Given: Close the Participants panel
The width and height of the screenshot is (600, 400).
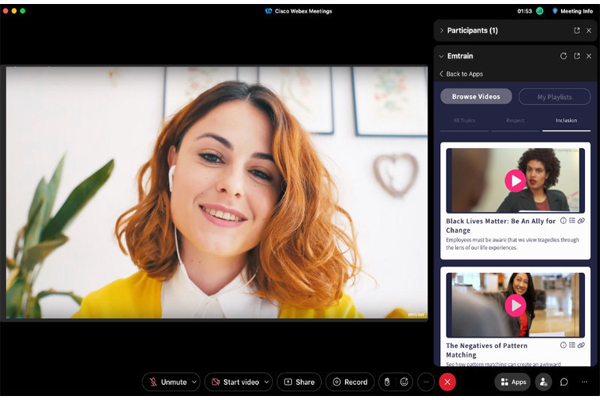Looking at the screenshot, I should tap(589, 31).
